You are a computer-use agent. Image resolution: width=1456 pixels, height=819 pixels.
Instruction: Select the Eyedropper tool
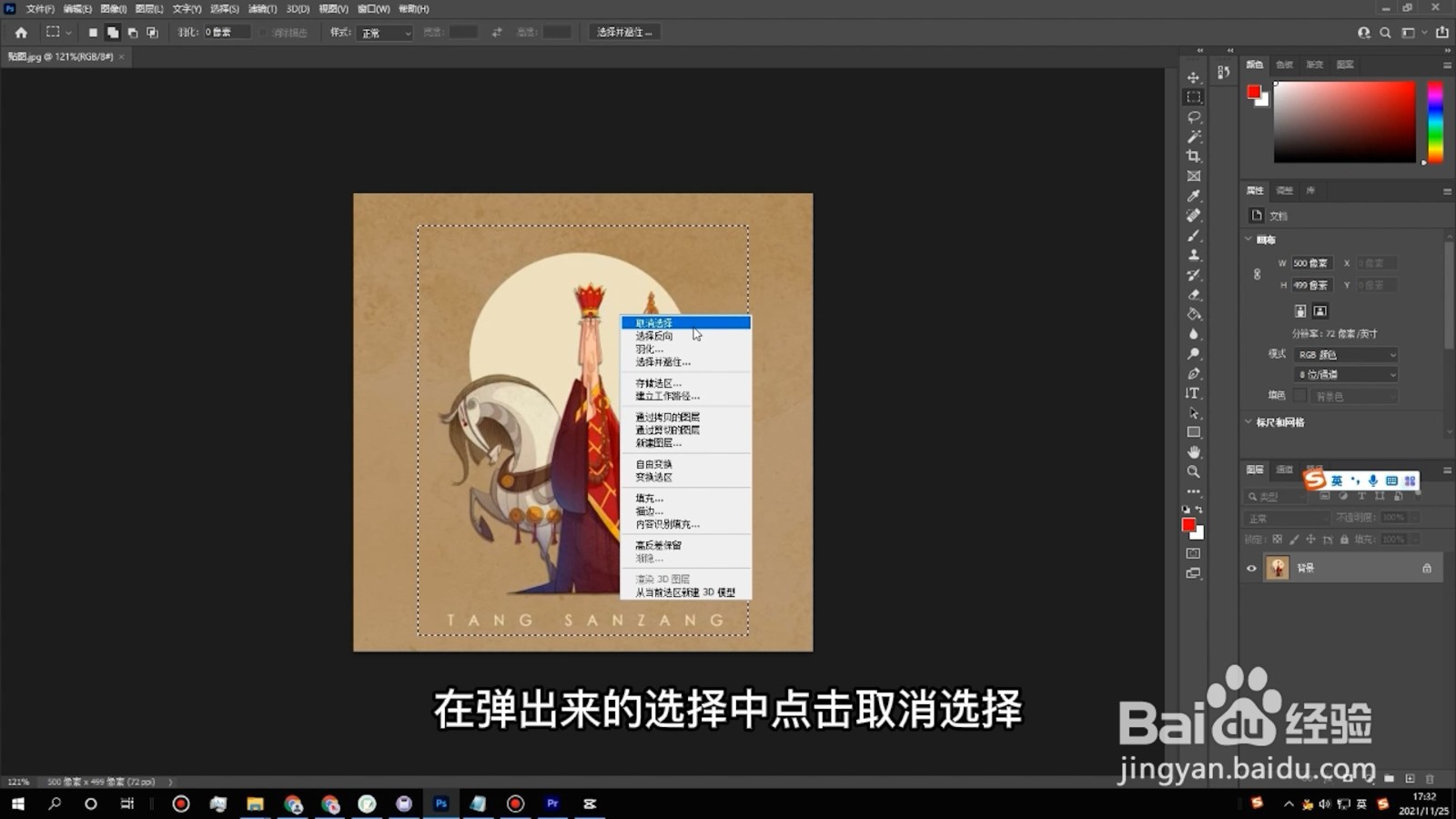coord(1194,196)
